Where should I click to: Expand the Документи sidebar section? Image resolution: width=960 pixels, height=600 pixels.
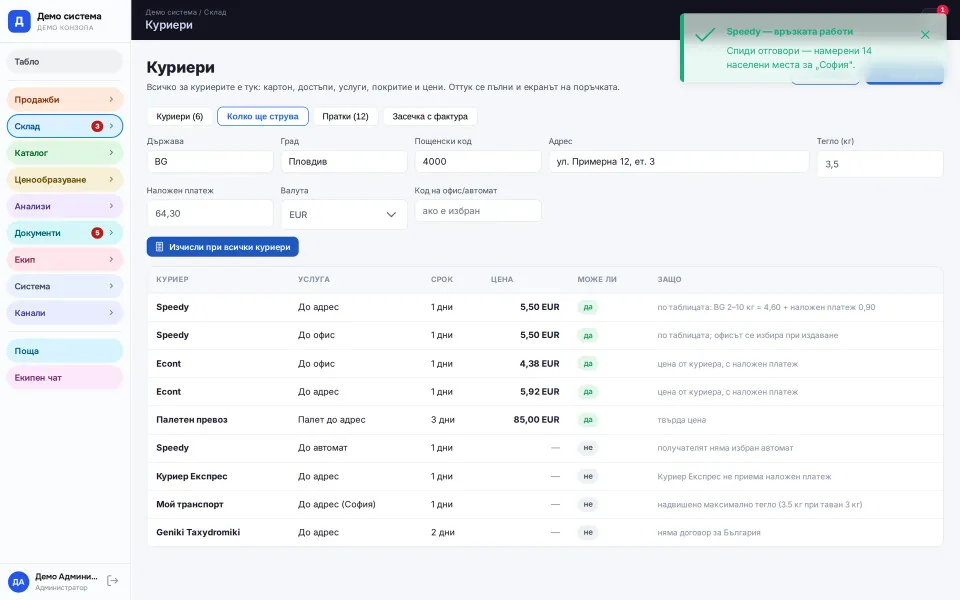coord(65,233)
